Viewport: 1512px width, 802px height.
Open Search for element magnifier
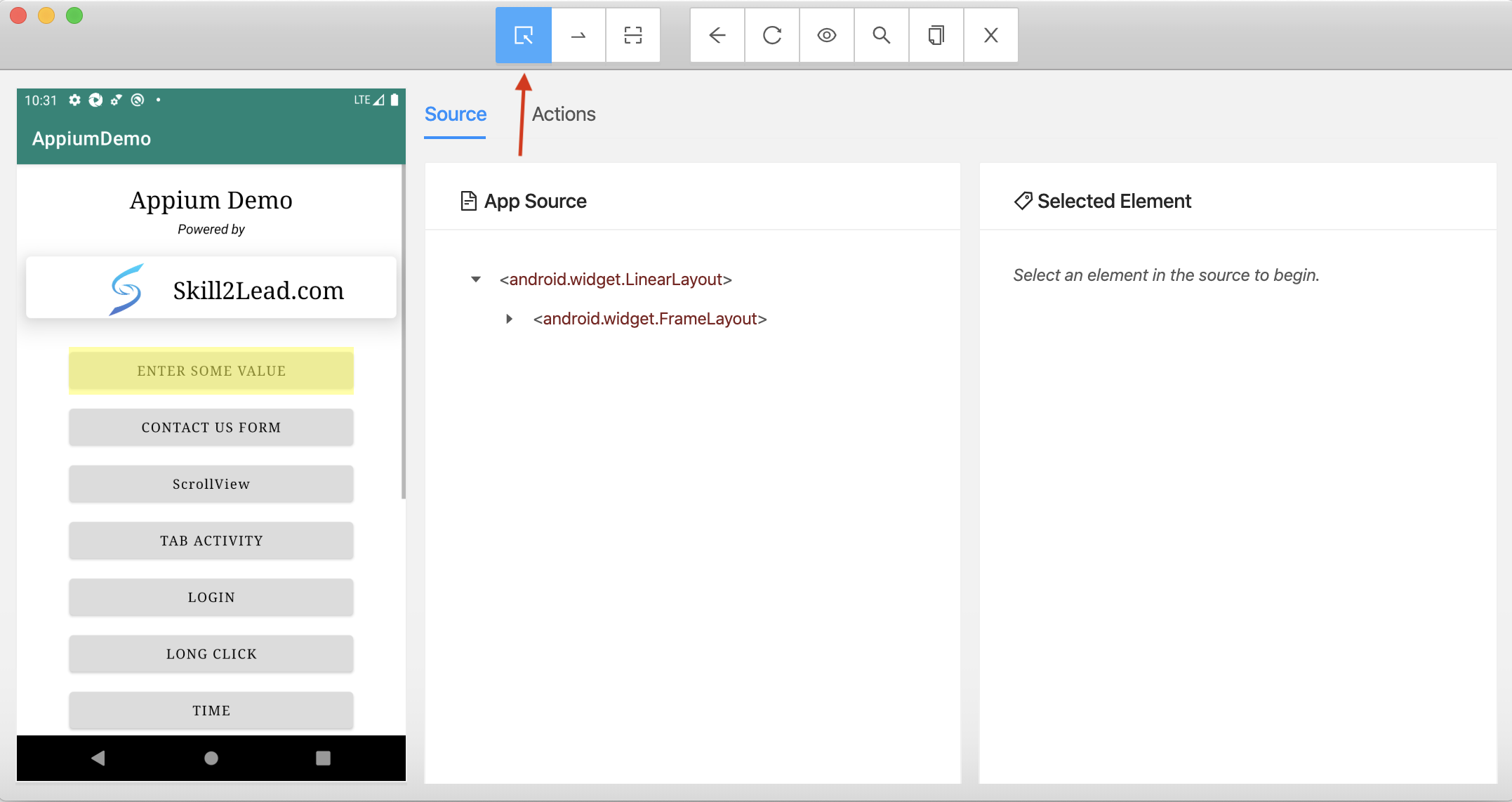click(x=882, y=35)
